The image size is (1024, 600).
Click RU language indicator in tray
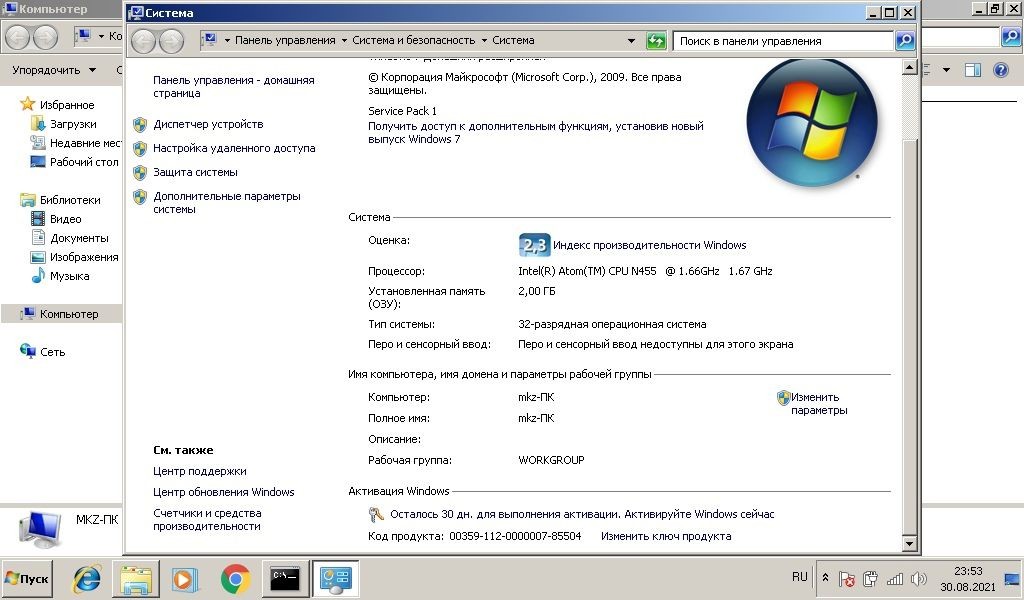tap(799, 577)
